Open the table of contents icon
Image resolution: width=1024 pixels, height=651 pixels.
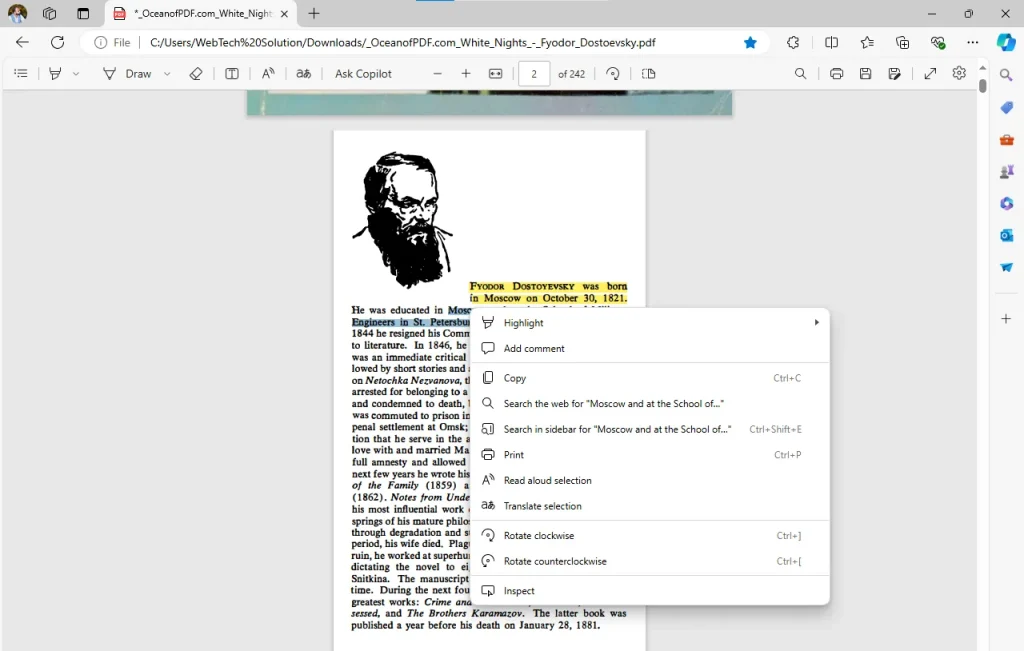click(x=21, y=74)
